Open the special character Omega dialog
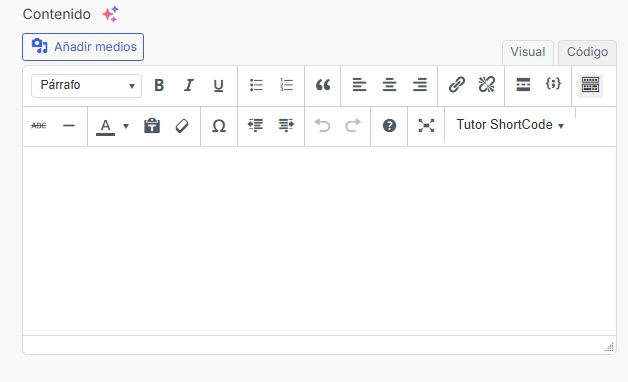Viewport: 628px width, 382px height. tap(219, 126)
